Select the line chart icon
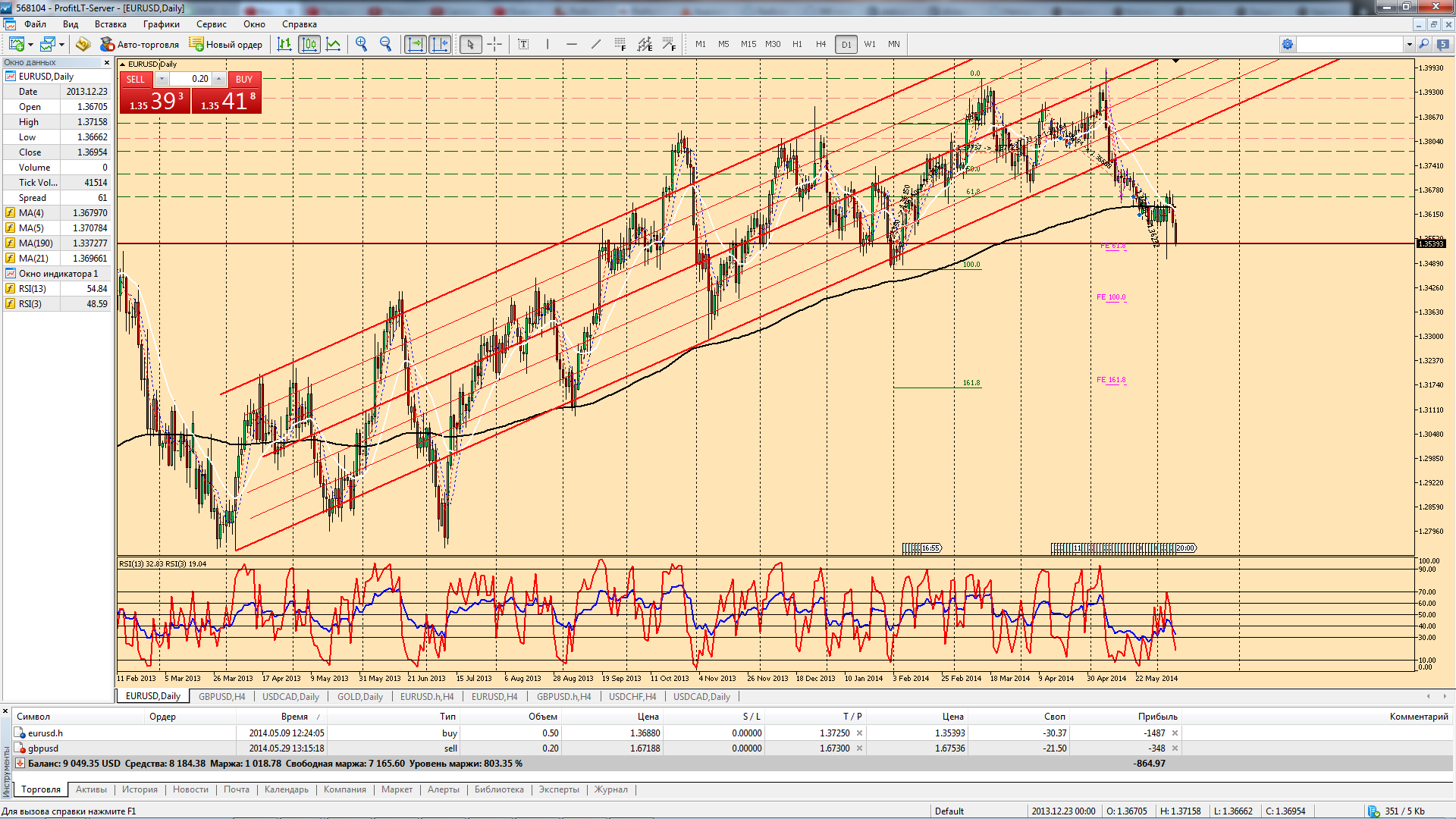Viewport: 1456px width, 819px height. pyautogui.click(x=334, y=44)
